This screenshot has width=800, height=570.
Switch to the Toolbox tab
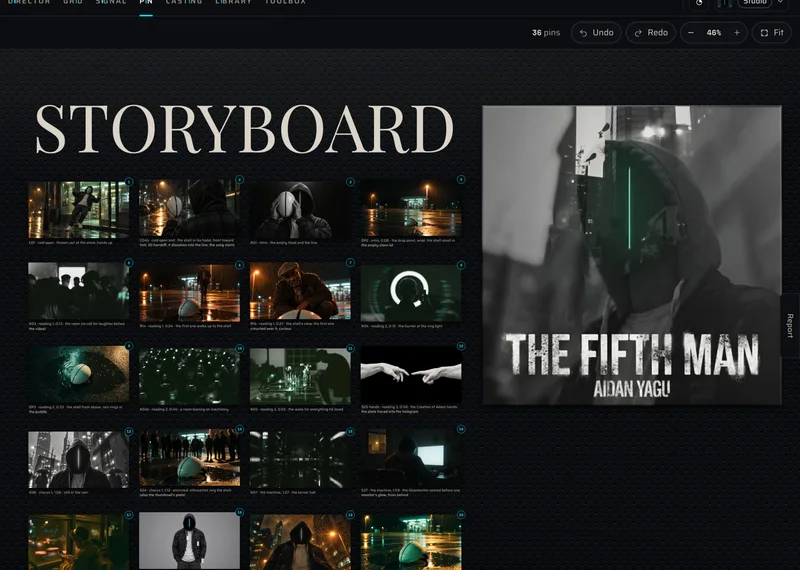pyautogui.click(x=285, y=3)
